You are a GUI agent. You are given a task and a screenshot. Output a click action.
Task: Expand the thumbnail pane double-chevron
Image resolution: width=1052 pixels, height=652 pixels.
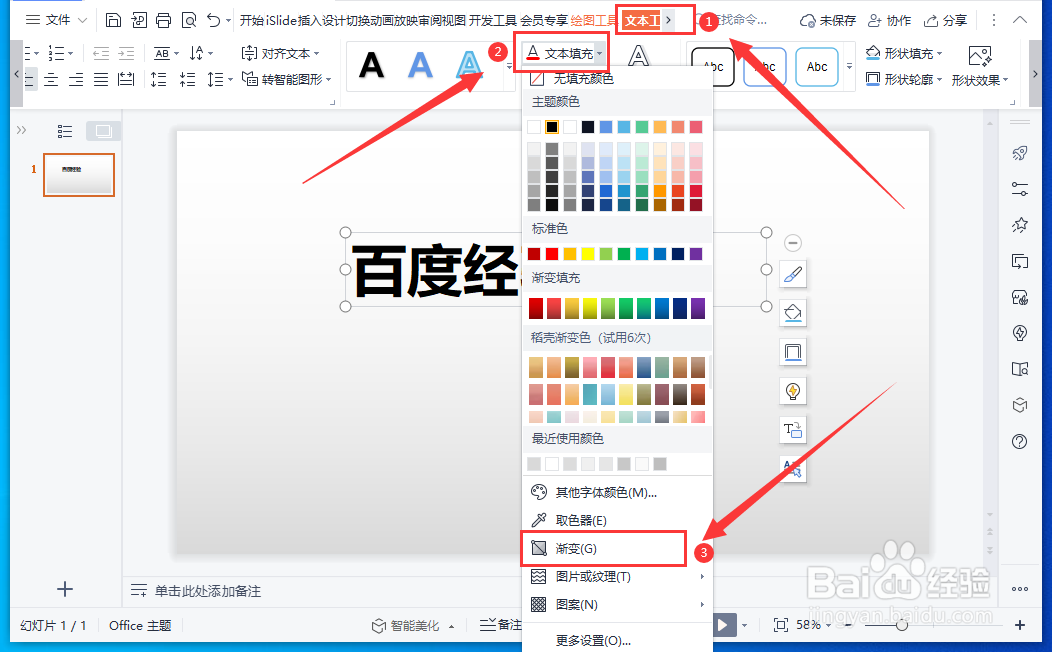click(21, 130)
